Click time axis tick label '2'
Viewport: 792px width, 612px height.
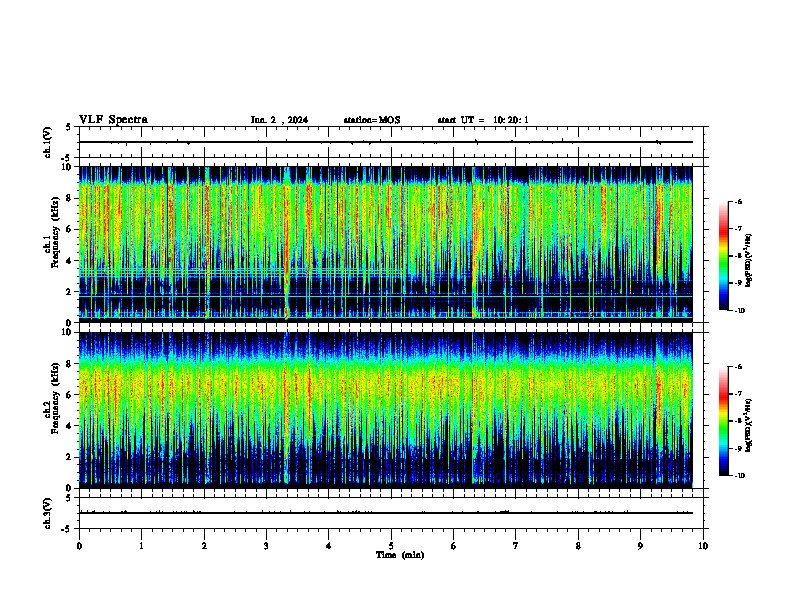[204, 546]
